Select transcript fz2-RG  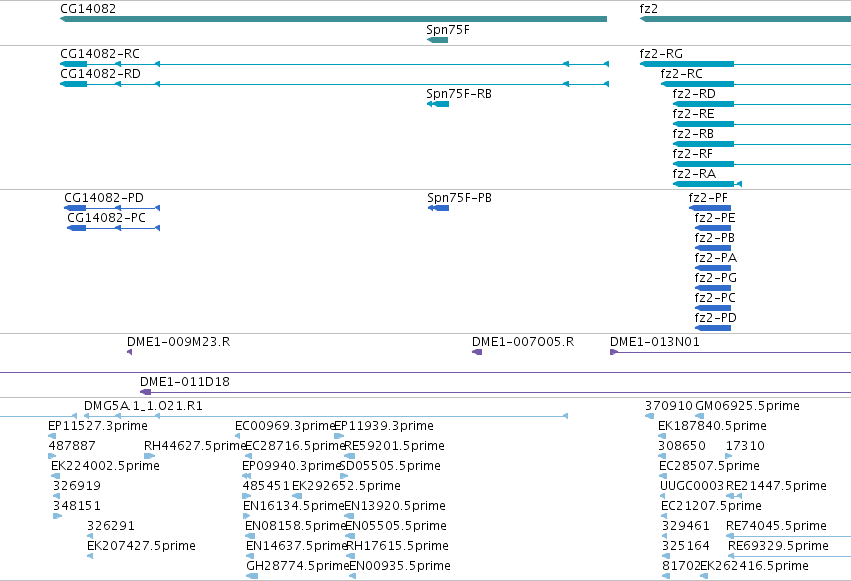coord(745,64)
